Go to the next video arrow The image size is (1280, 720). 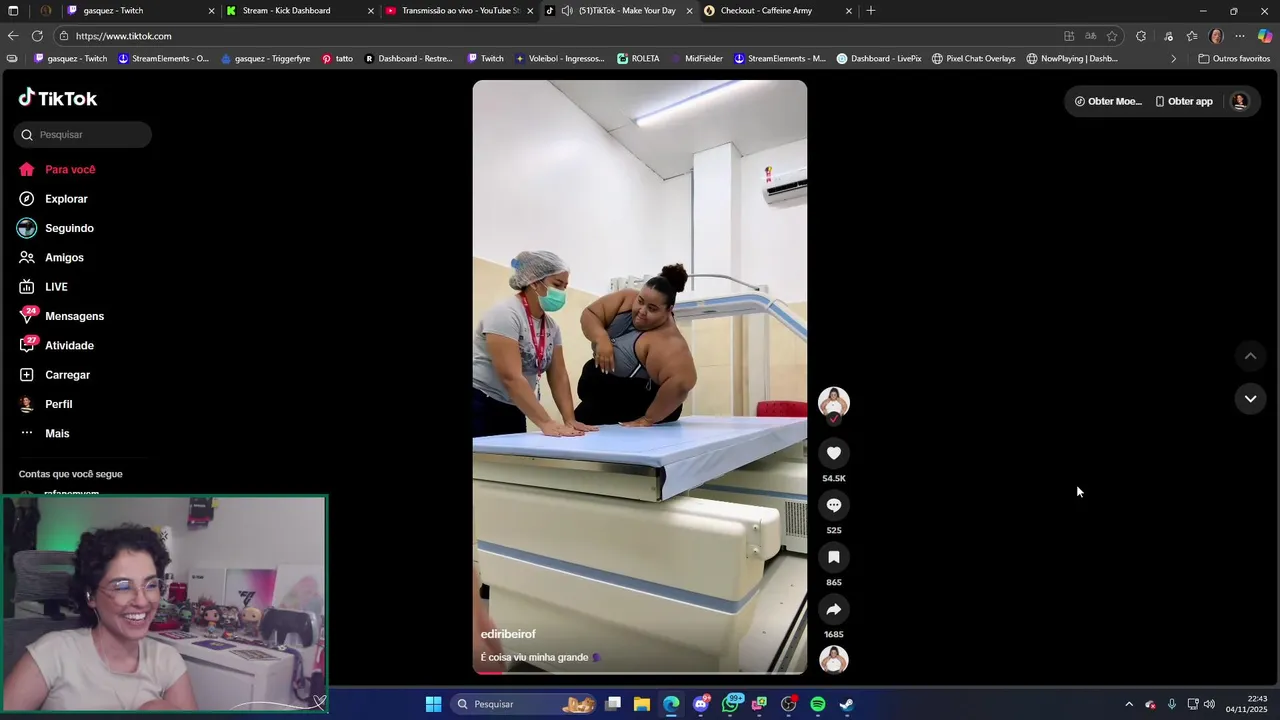tap(1250, 399)
